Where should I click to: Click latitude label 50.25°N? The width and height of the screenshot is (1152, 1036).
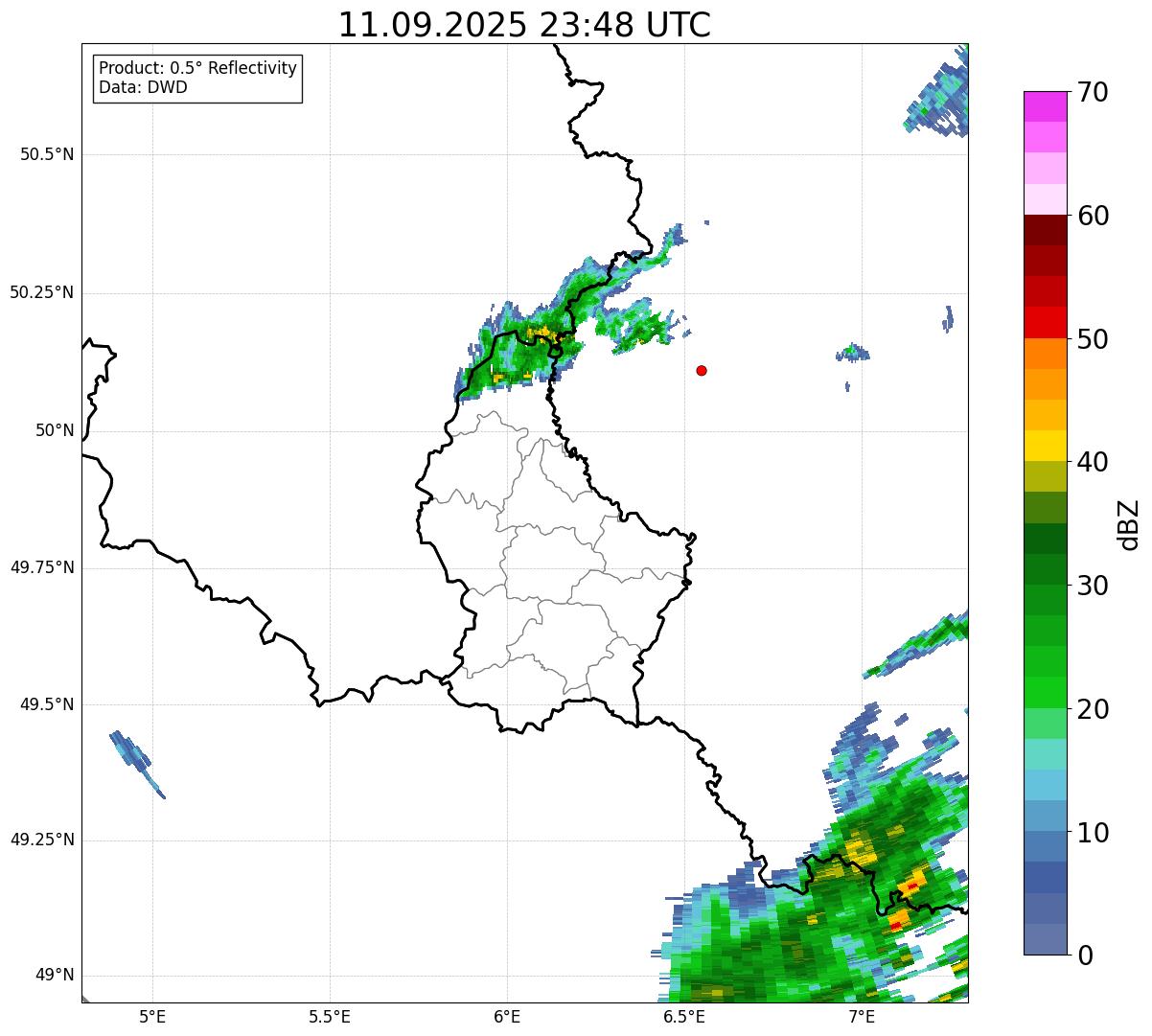coord(42,292)
